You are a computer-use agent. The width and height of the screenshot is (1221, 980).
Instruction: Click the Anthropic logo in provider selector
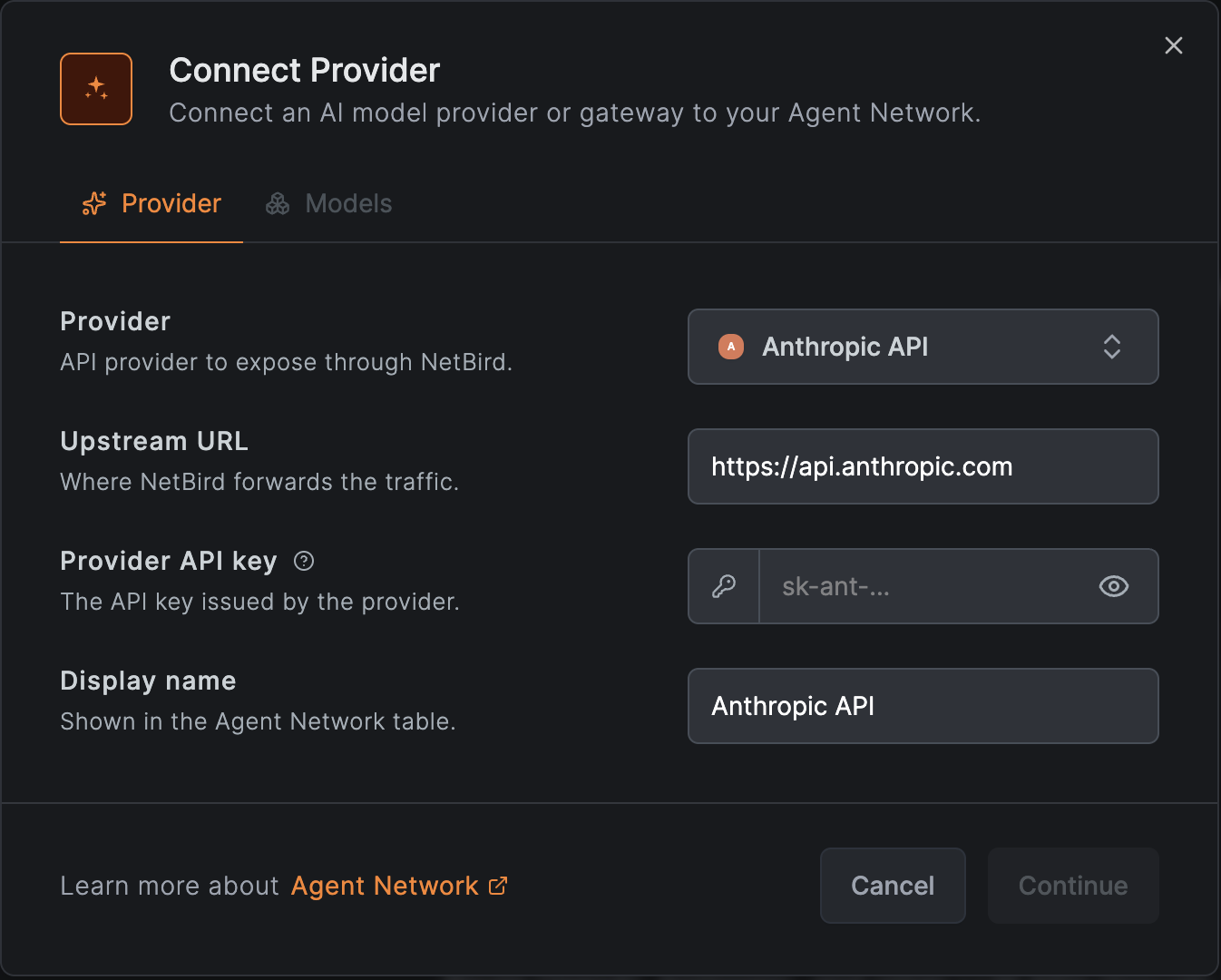[x=731, y=347]
